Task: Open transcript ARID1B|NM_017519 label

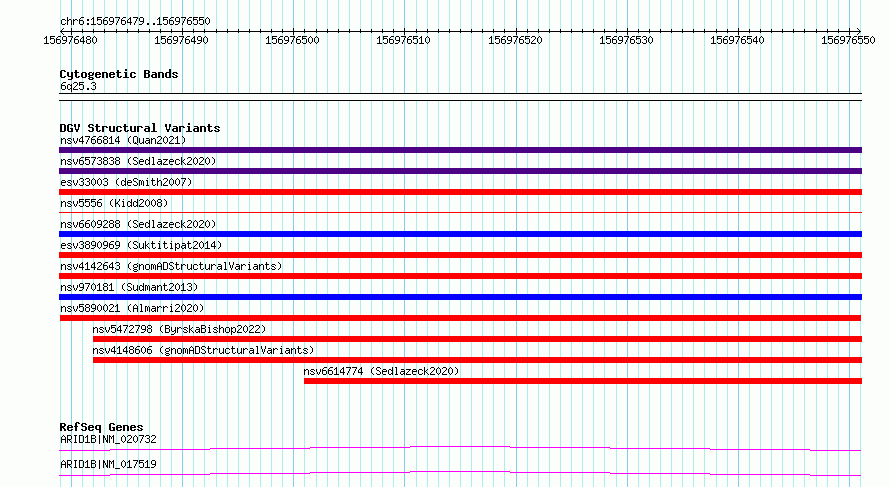Action: coord(108,464)
